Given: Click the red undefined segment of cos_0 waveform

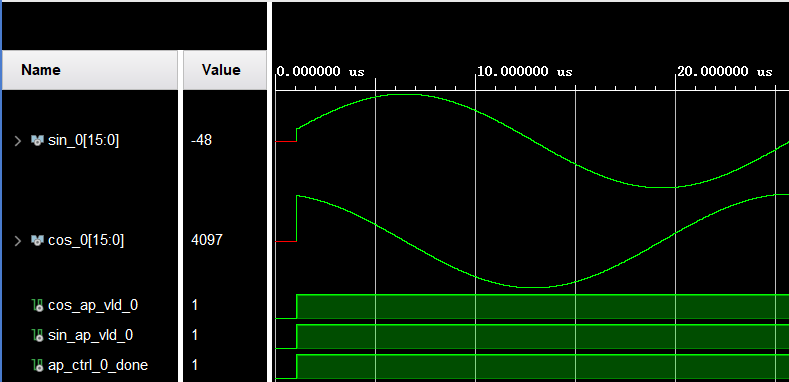Looking at the screenshot, I should (286, 242).
